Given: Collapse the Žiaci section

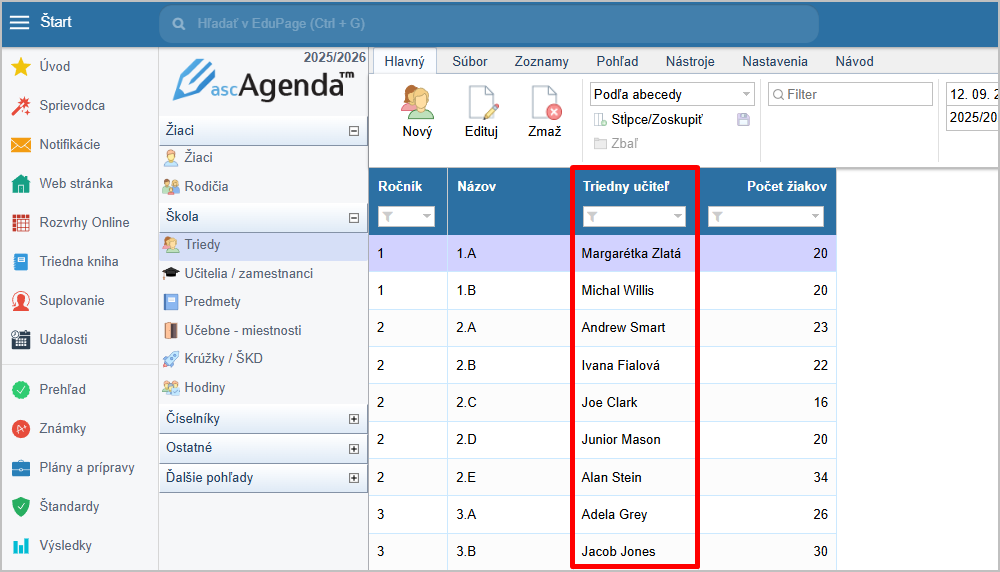Looking at the screenshot, I should (x=353, y=131).
